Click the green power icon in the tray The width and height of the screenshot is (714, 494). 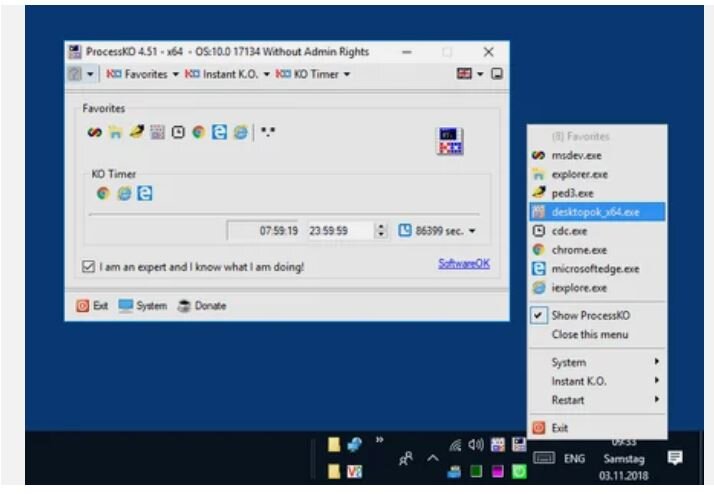(519, 472)
